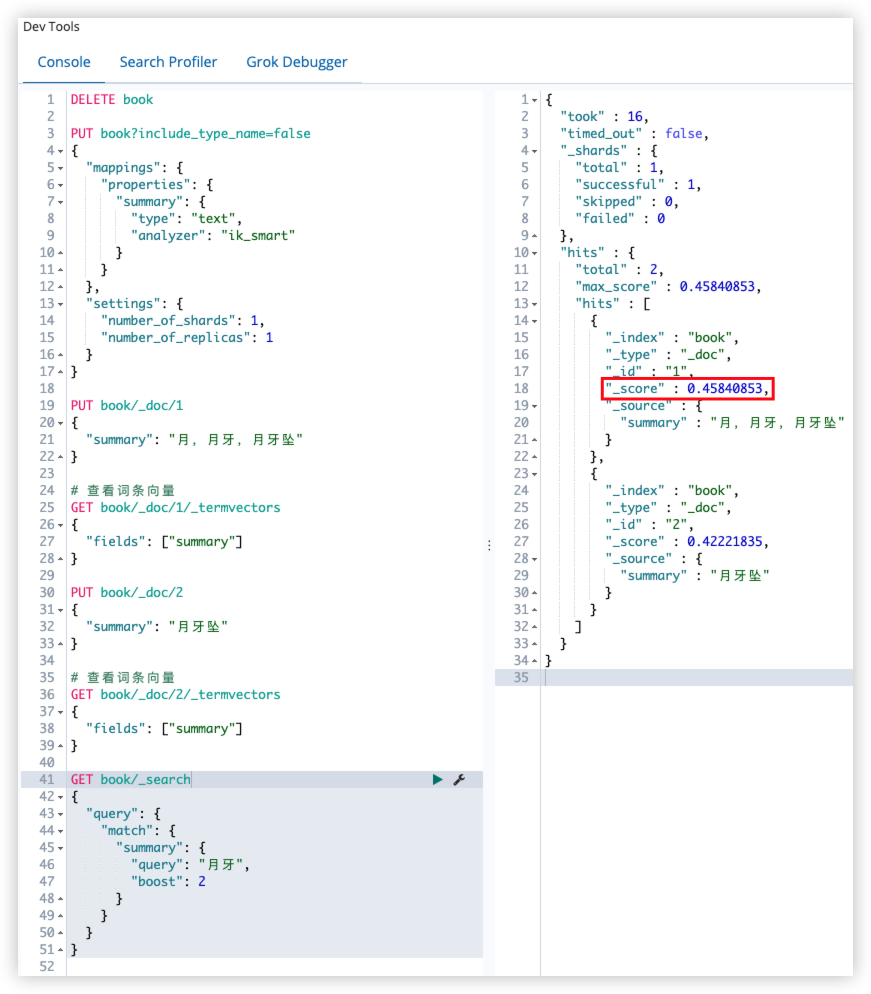The width and height of the screenshot is (871, 994).
Task: Collapse the "mappings" block at line 5
Action: coord(61,168)
